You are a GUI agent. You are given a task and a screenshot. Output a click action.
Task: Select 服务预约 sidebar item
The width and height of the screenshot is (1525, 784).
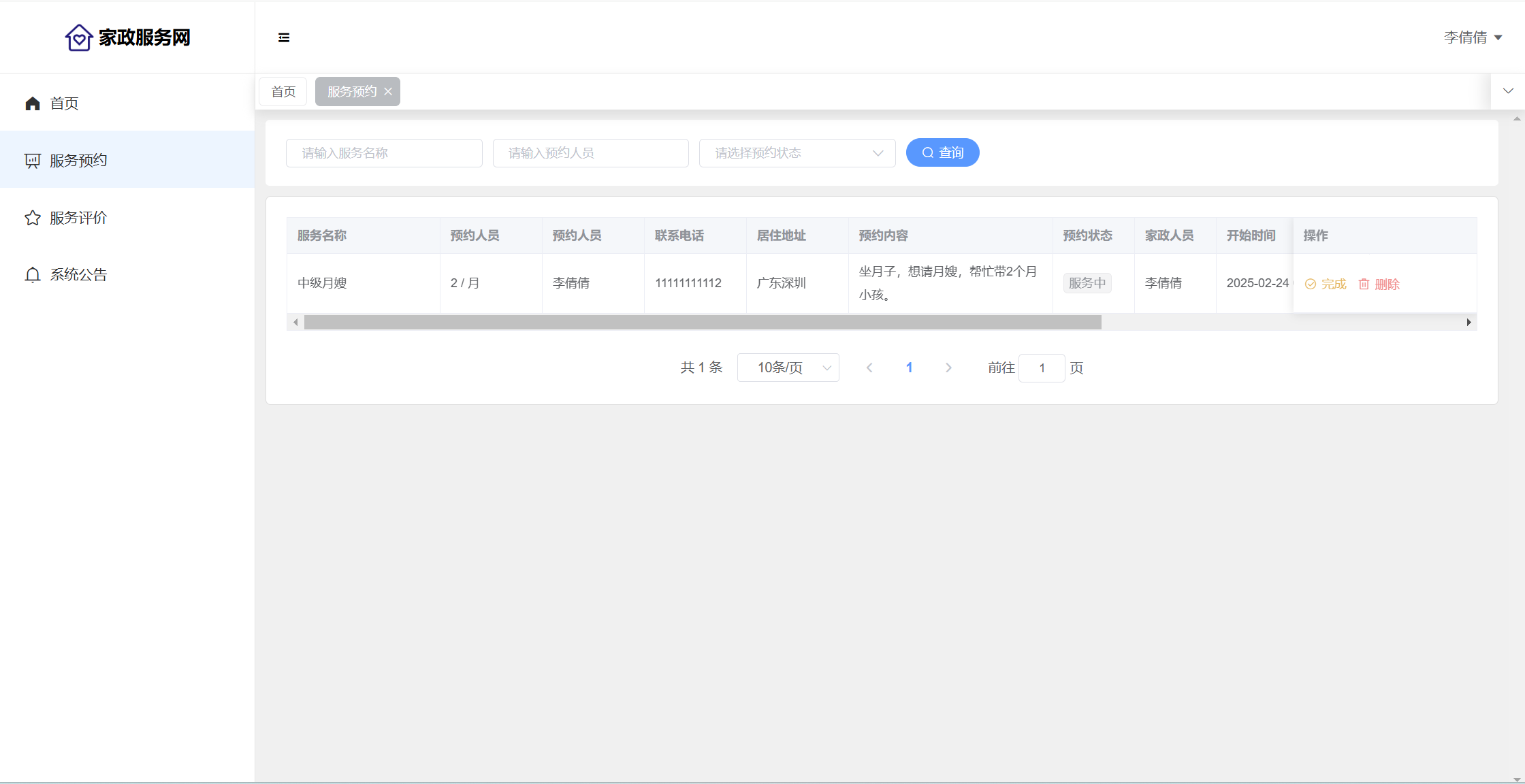tap(78, 161)
